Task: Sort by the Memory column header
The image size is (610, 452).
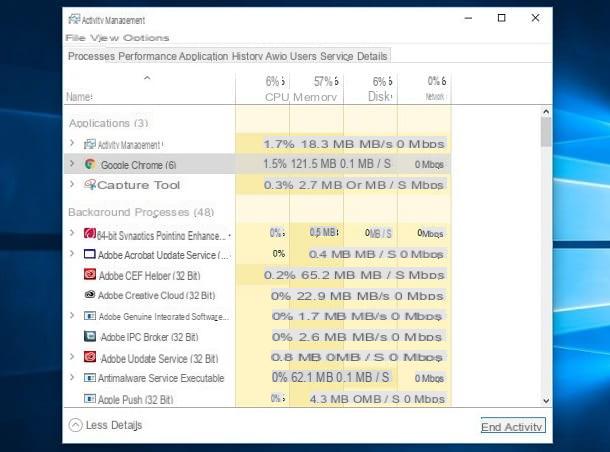Action: [x=317, y=89]
